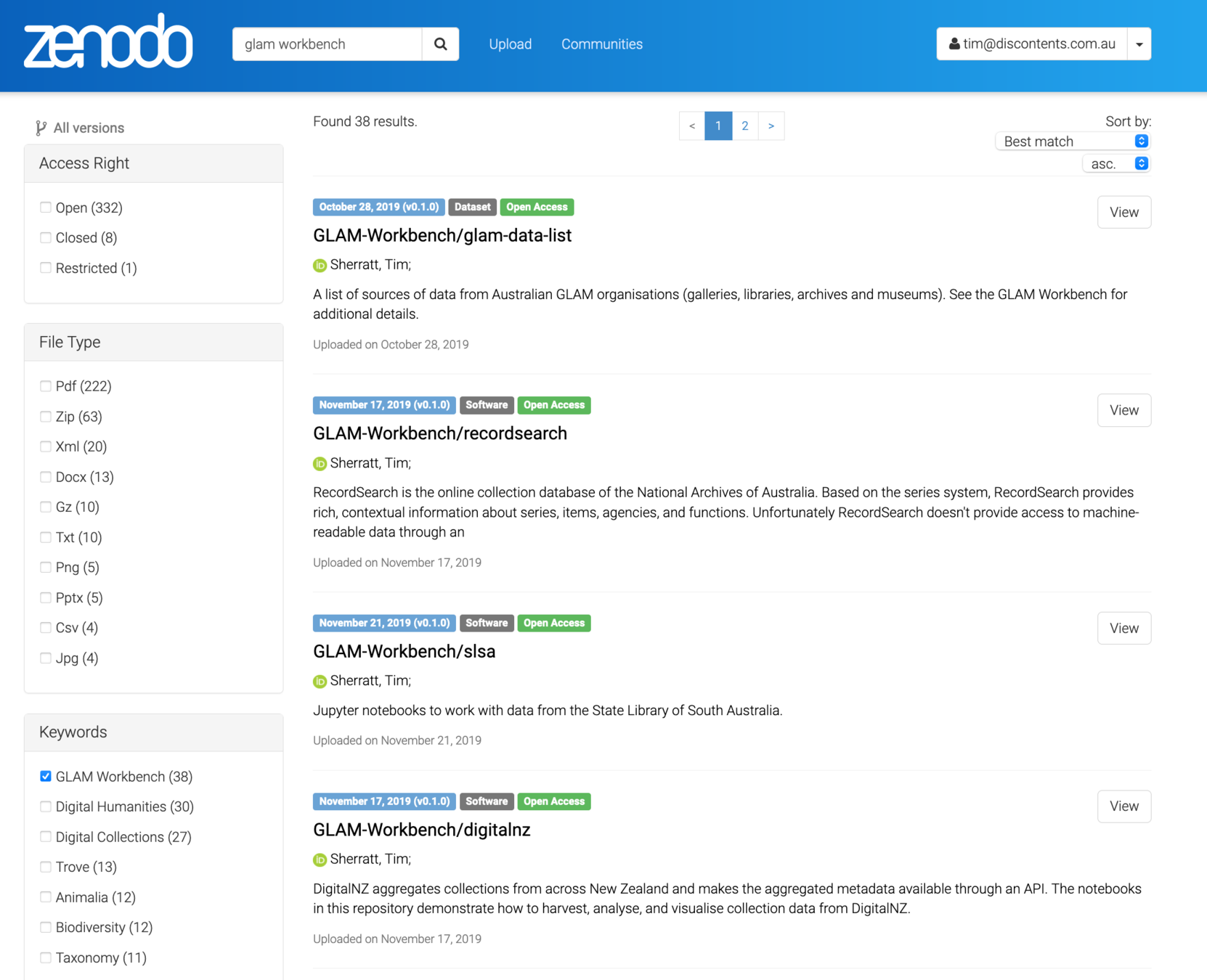Click the Software badge on recordsearch
This screenshot has width=1207, height=980.
point(487,406)
